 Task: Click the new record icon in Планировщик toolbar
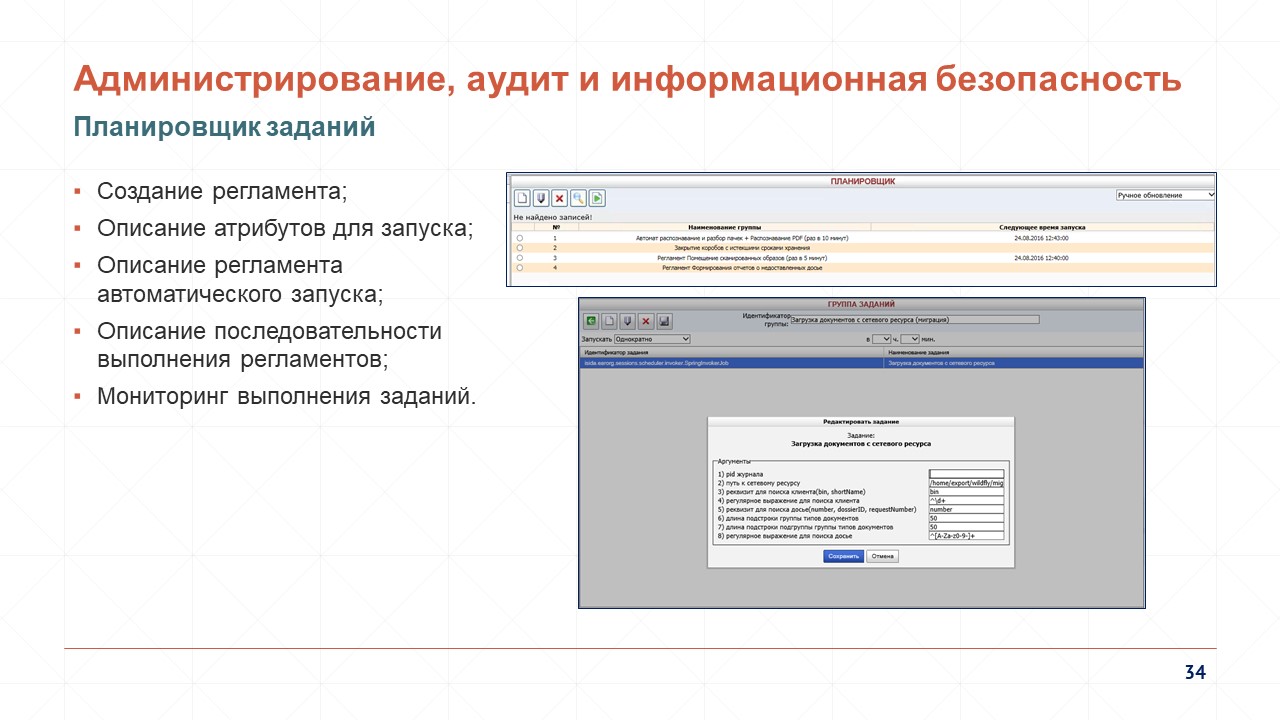point(522,198)
